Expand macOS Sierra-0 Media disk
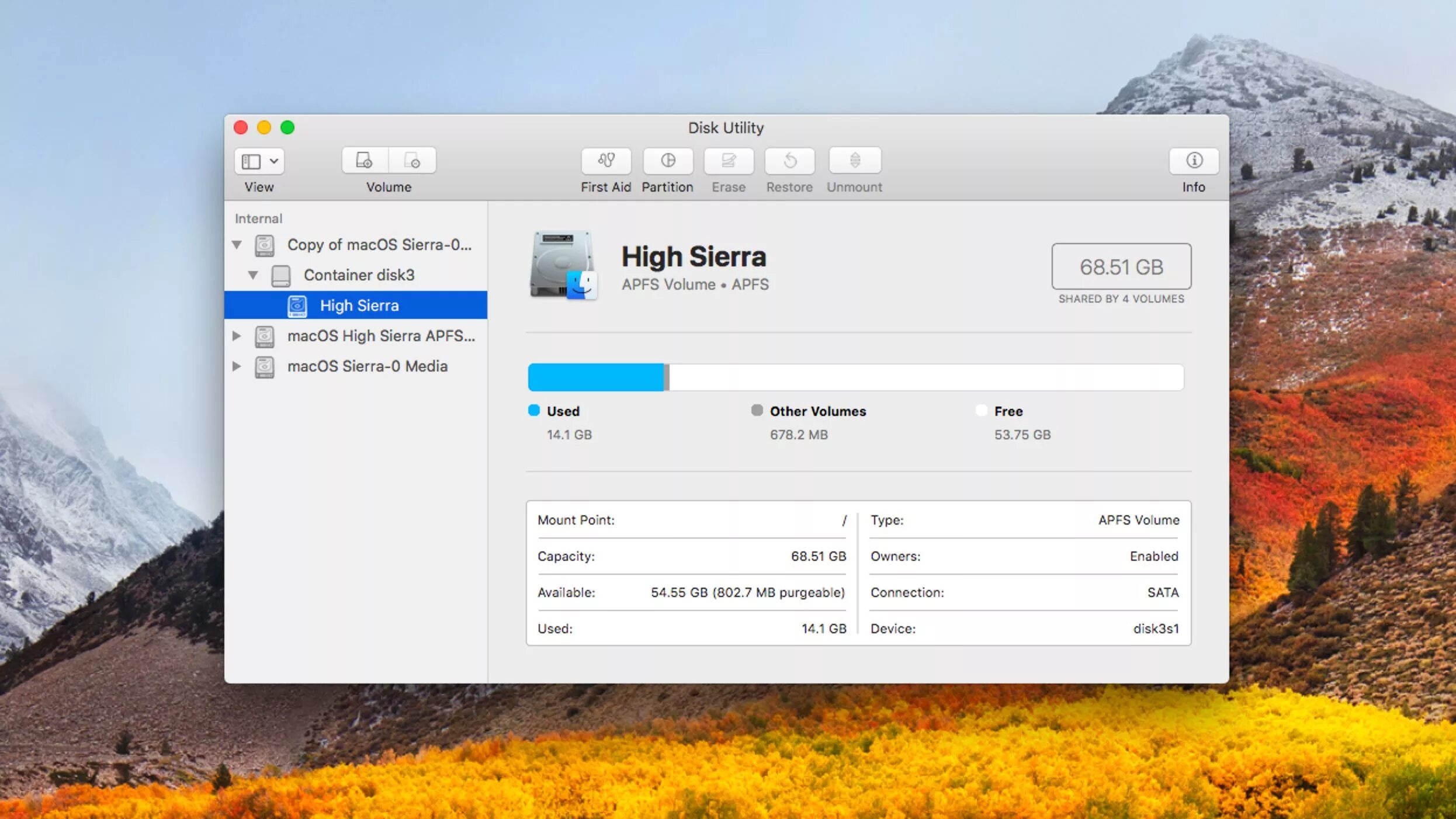The image size is (1456, 819). point(237,366)
